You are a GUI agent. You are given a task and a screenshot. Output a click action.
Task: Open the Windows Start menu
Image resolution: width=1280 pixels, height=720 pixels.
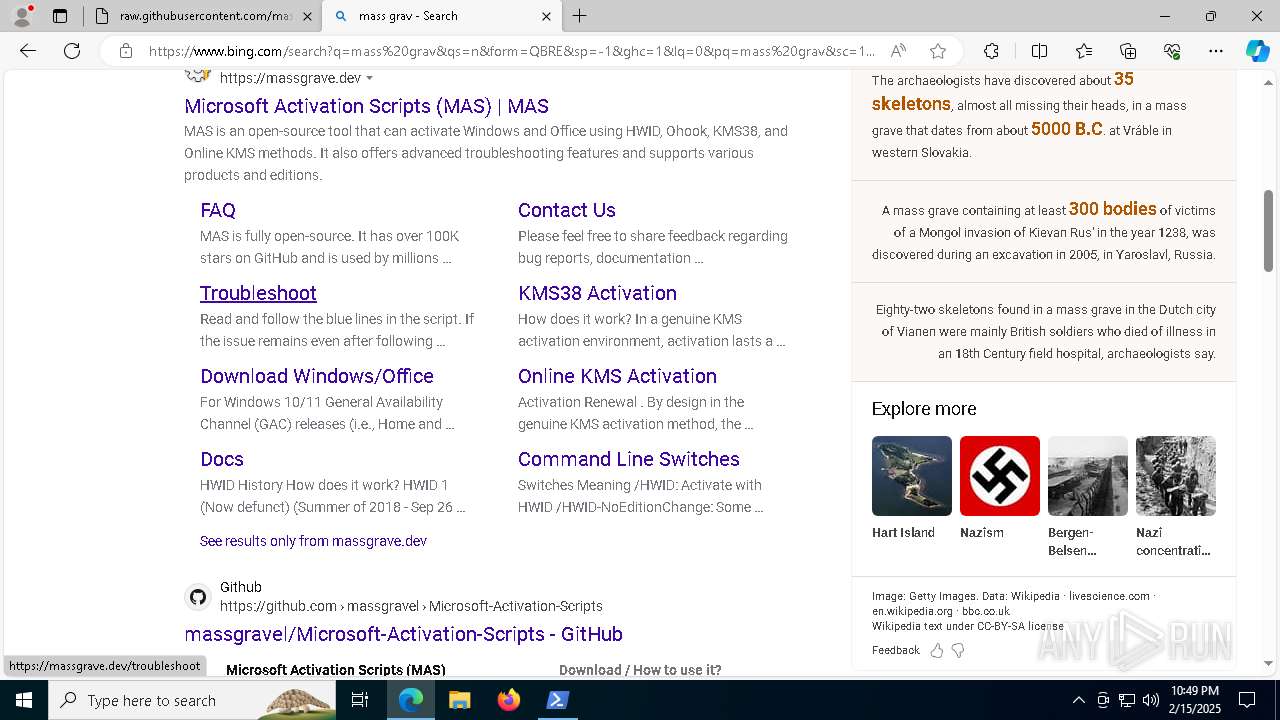pos(24,700)
